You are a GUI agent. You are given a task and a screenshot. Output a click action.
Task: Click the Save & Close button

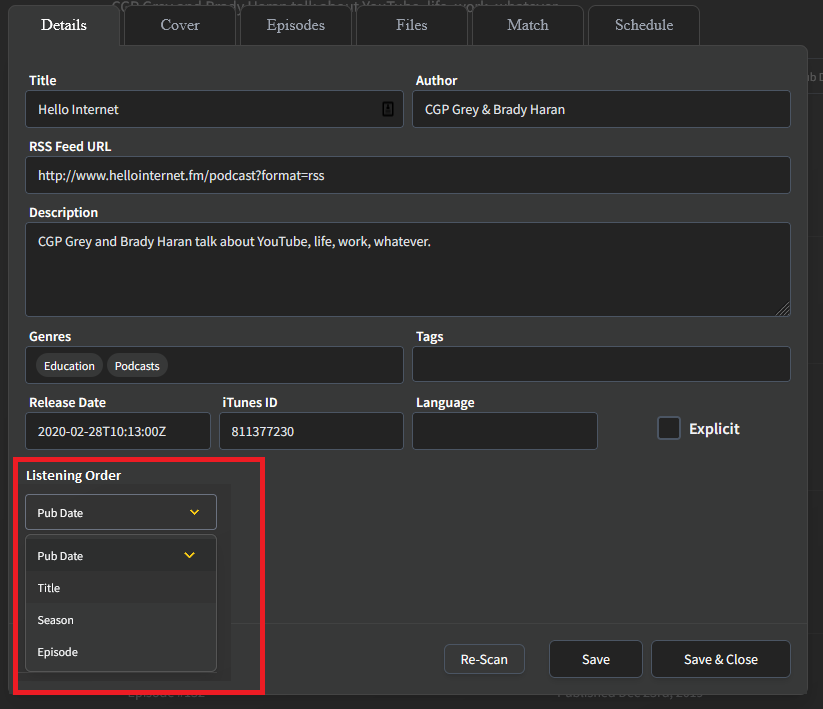[x=721, y=659]
